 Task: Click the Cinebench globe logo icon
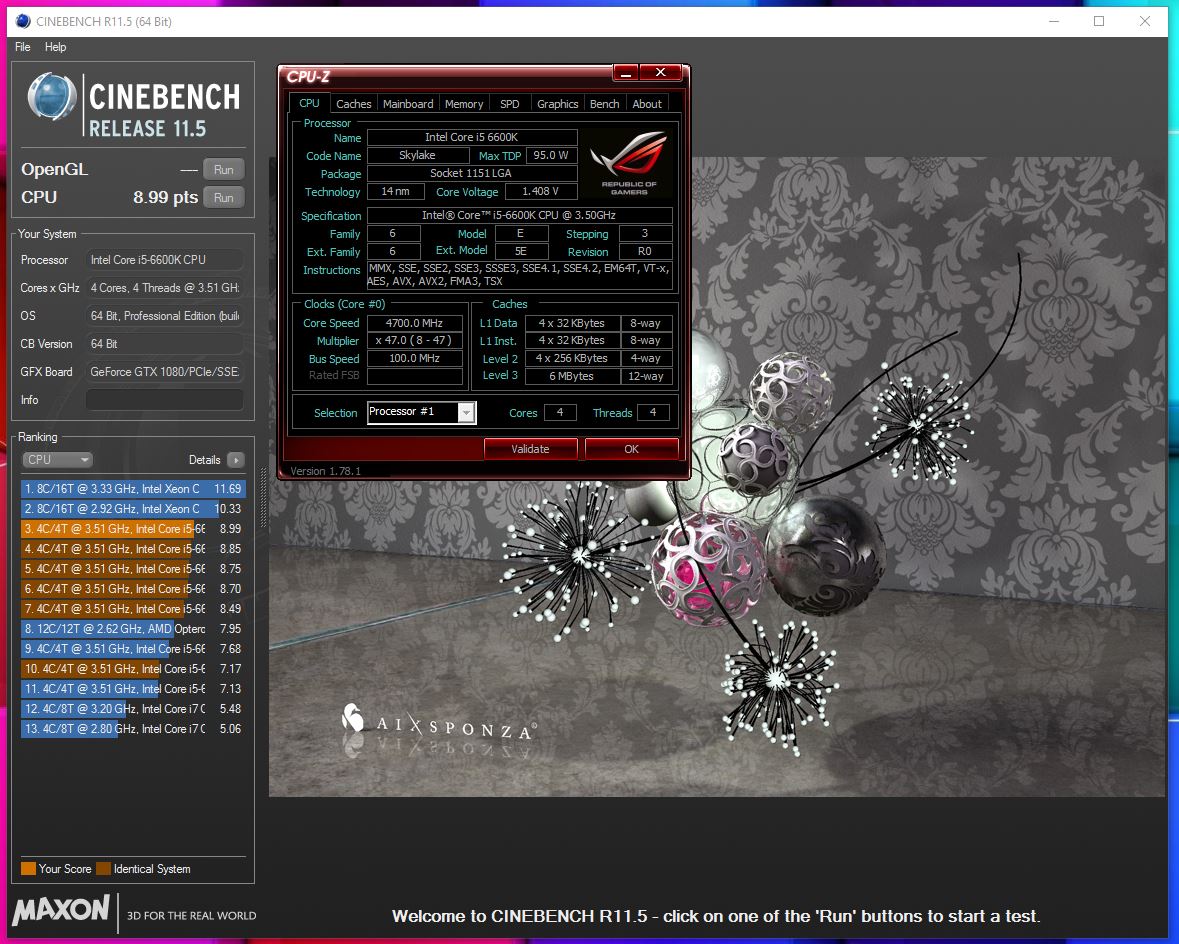pyautogui.click(x=52, y=97)
